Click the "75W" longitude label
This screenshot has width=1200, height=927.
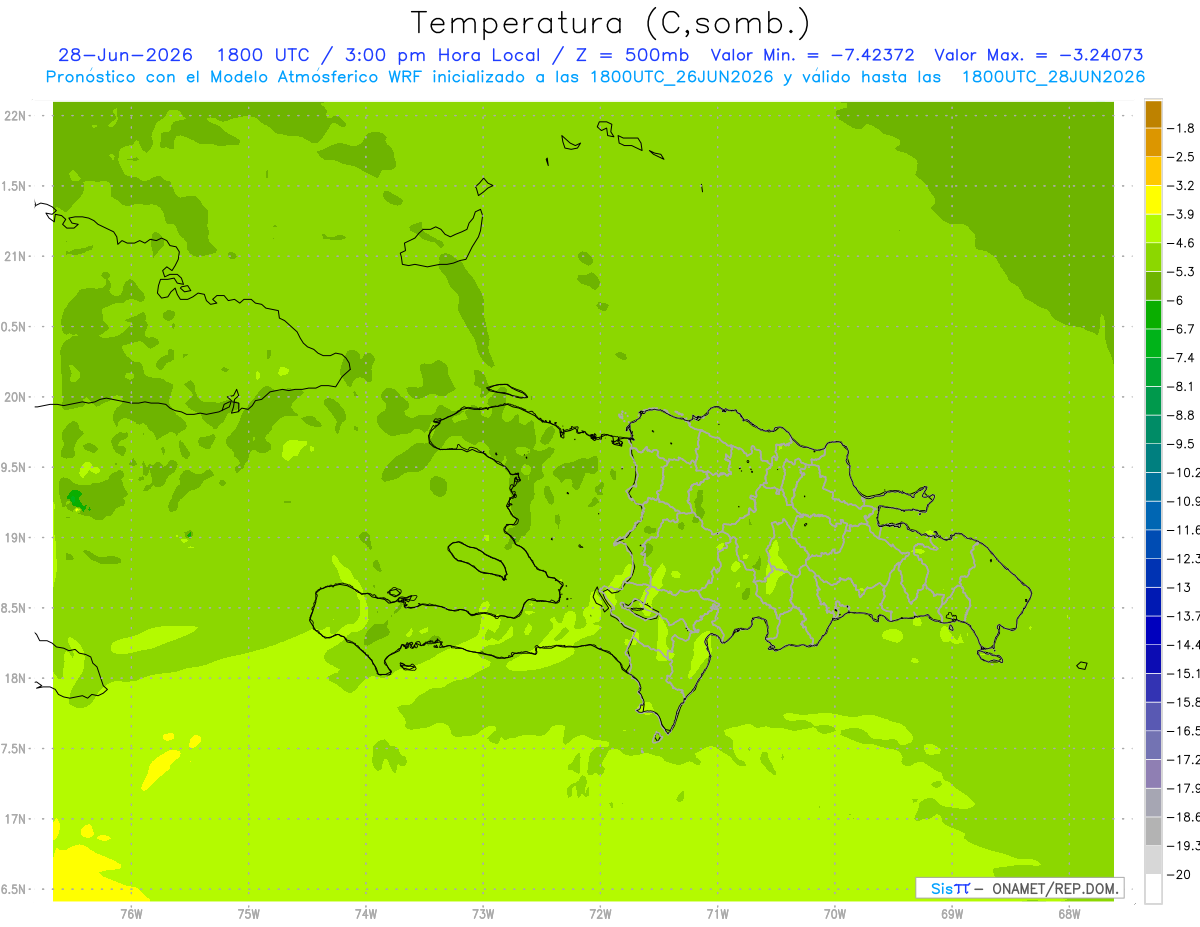248,913
